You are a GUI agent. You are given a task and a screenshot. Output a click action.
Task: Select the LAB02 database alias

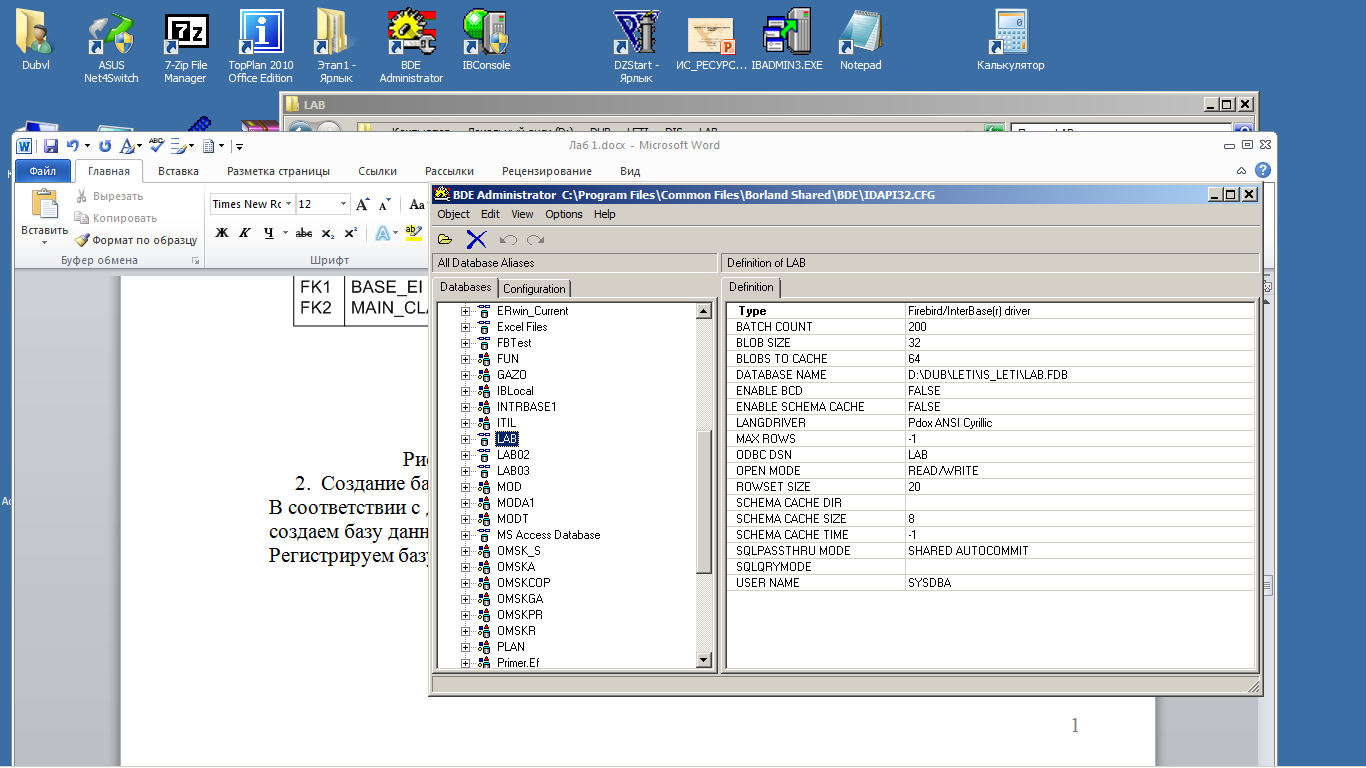pyautogui.click(x=513, y=455)
